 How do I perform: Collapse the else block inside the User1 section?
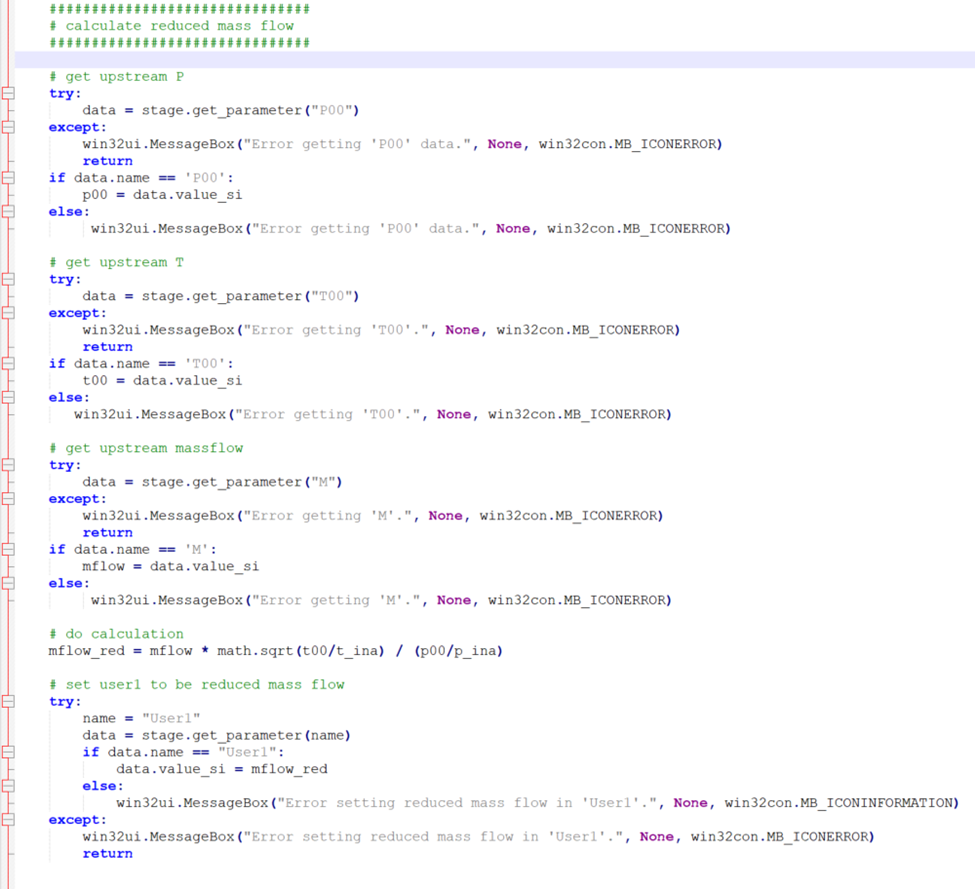pos(8,786)
